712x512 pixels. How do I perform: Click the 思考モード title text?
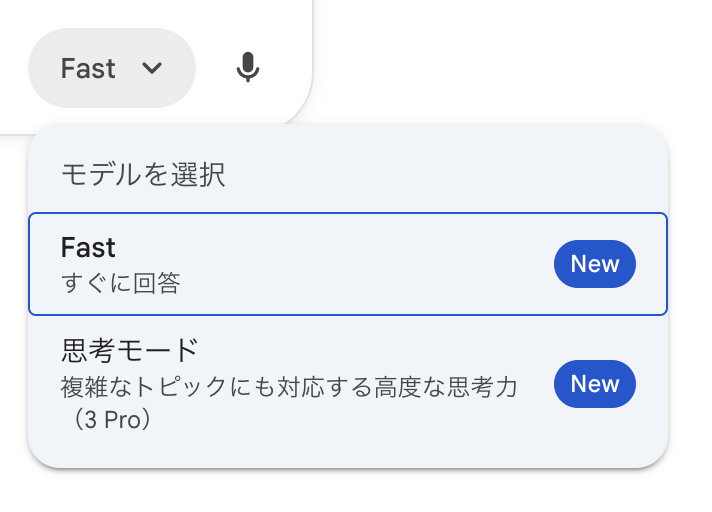pyautogui.click(x=130, y=351)
